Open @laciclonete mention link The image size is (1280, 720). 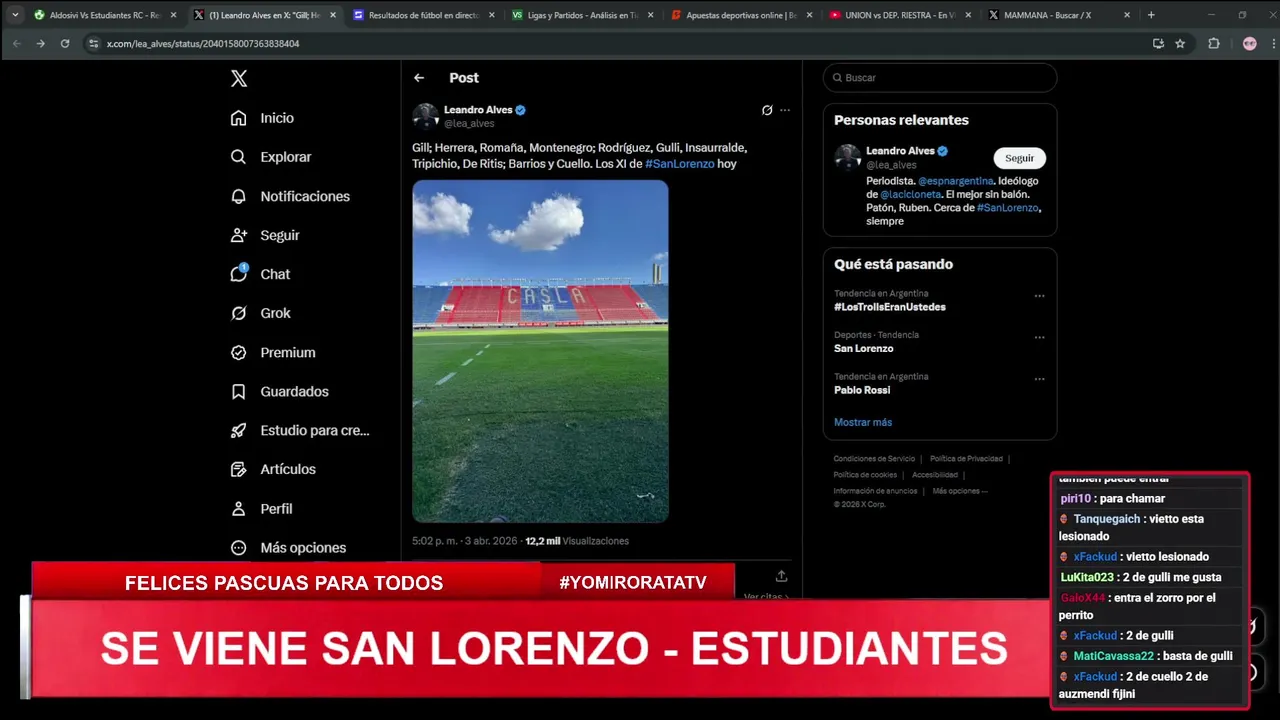point(910,194)
